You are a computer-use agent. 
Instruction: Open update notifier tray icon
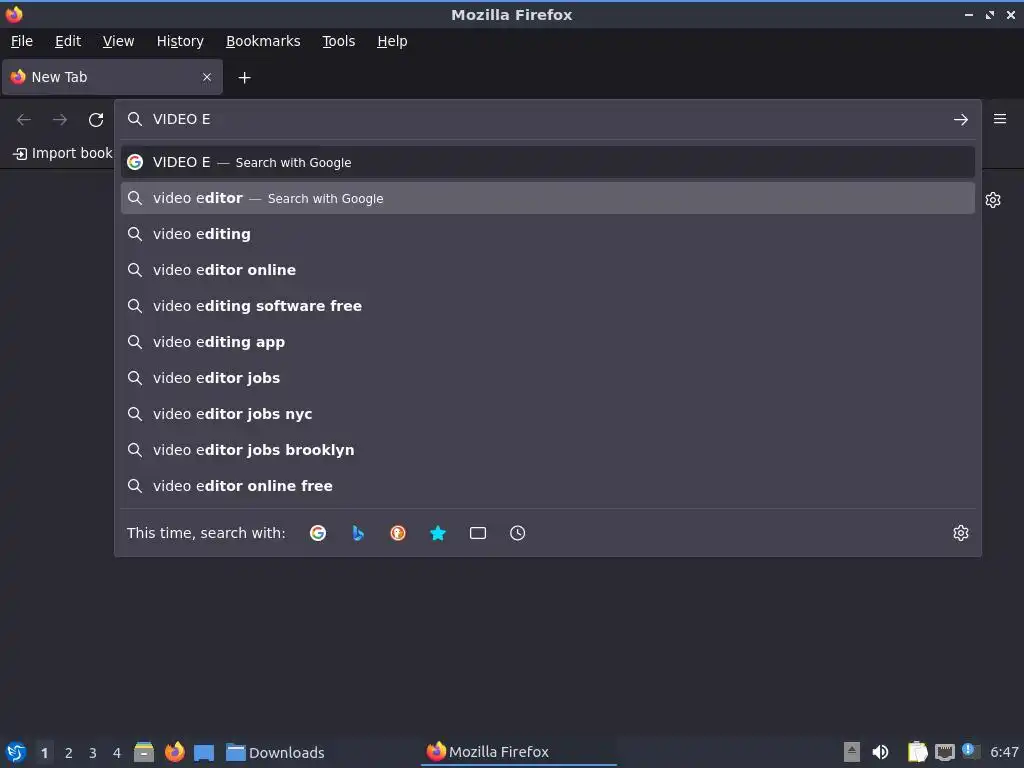[x=970, y=751]
